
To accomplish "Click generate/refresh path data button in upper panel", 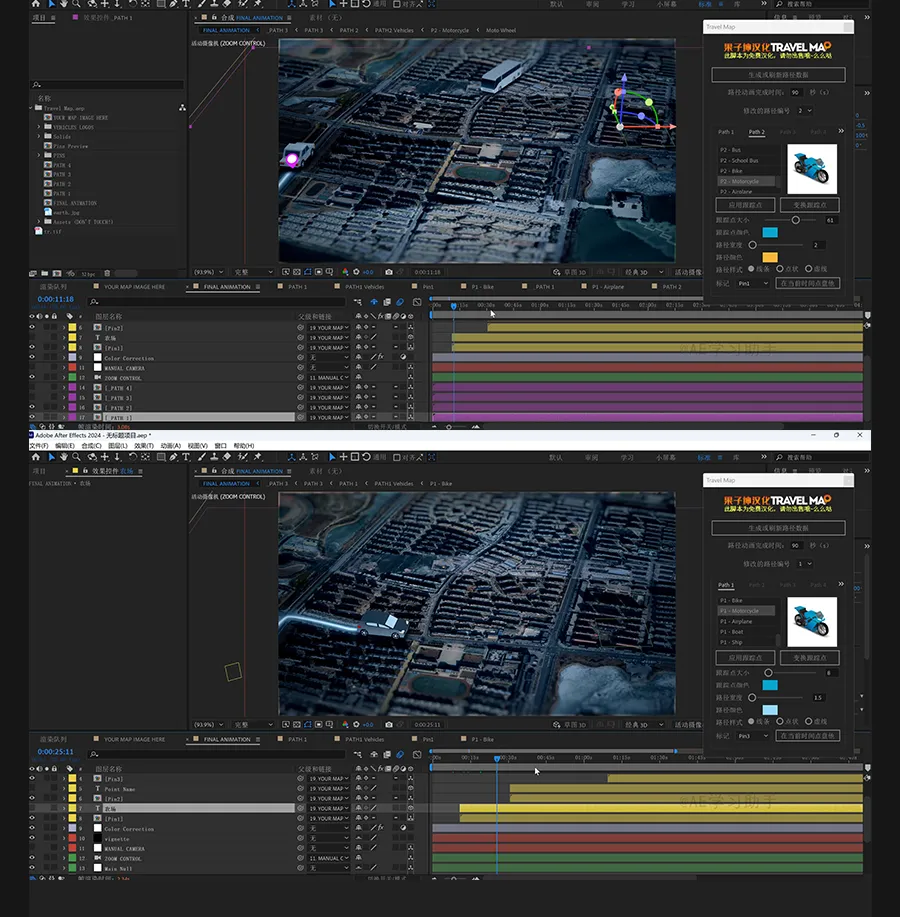I will (778, 75).
